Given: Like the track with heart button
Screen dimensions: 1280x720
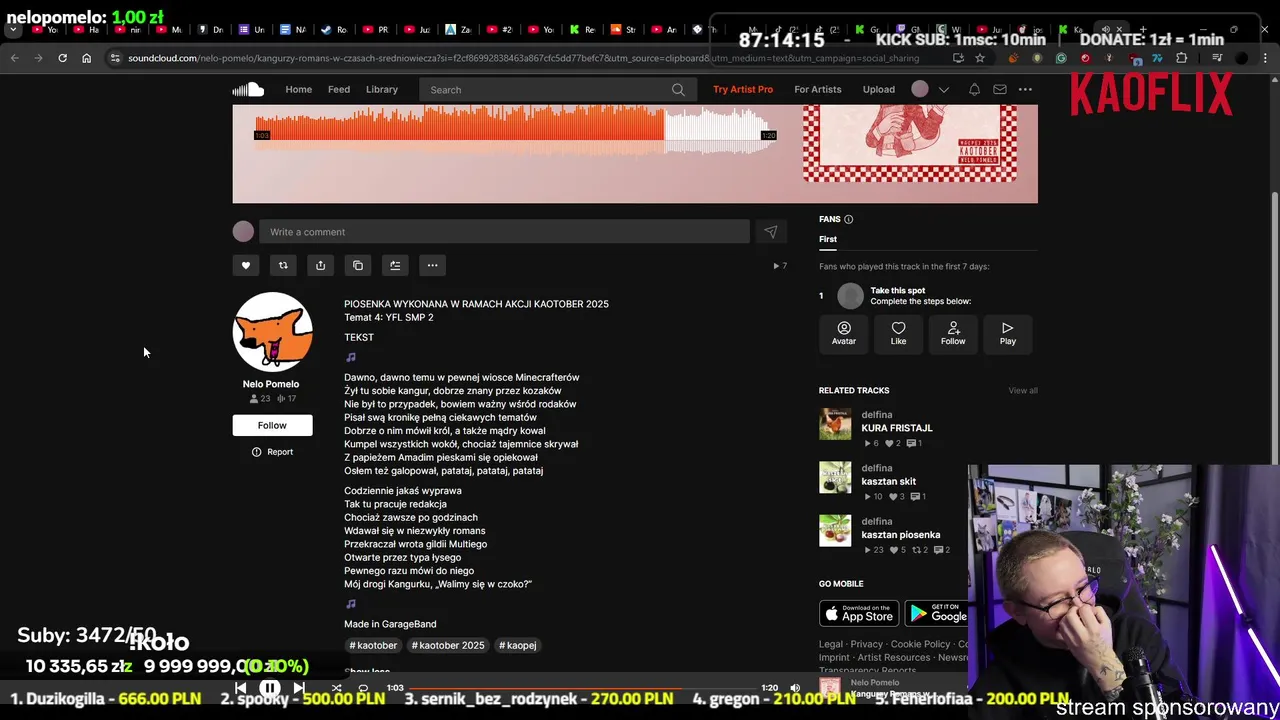Looking at the screenshot, I should [246, 265].
